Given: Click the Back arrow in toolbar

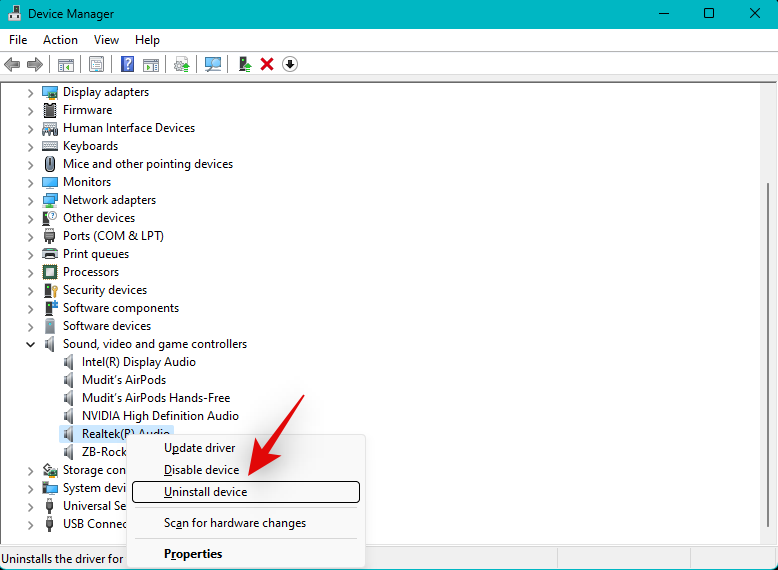Looking at the screenshot, I should [12, 64].
